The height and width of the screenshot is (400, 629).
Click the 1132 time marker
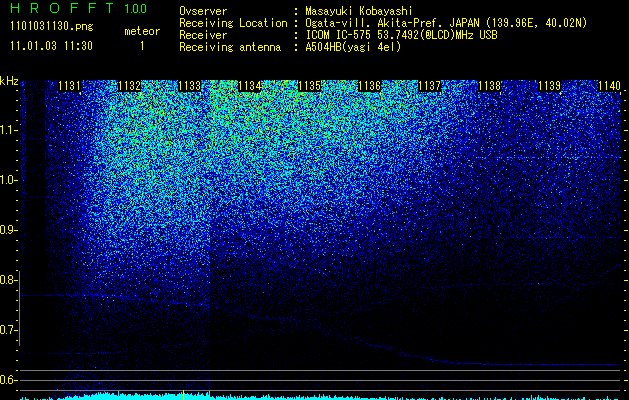point(130,86)
